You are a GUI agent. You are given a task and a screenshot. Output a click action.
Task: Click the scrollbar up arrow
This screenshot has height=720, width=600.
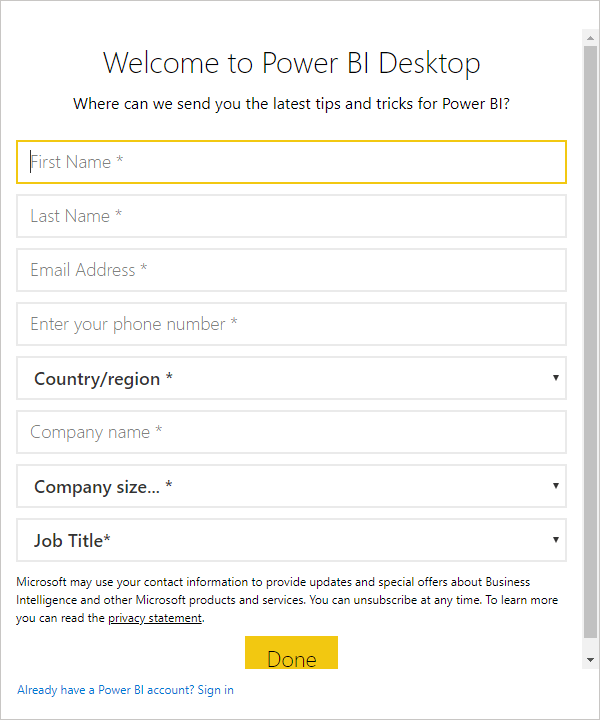tap(590, 37)
